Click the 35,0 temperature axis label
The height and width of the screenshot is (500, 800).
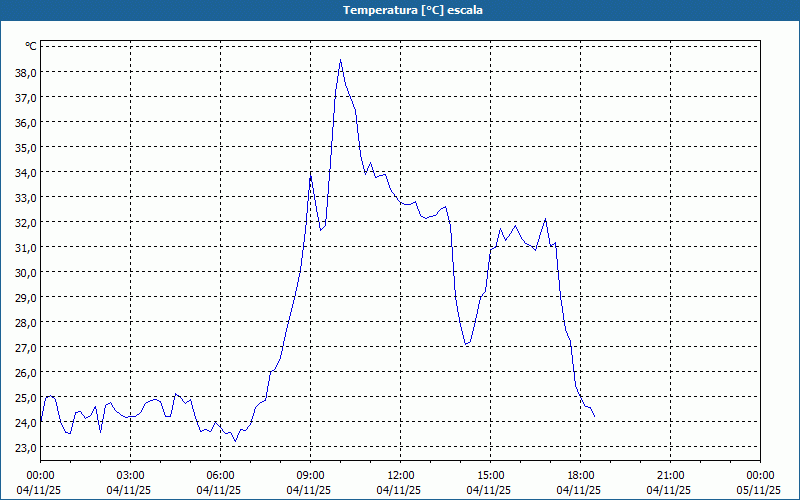click(x=23, y=147)
